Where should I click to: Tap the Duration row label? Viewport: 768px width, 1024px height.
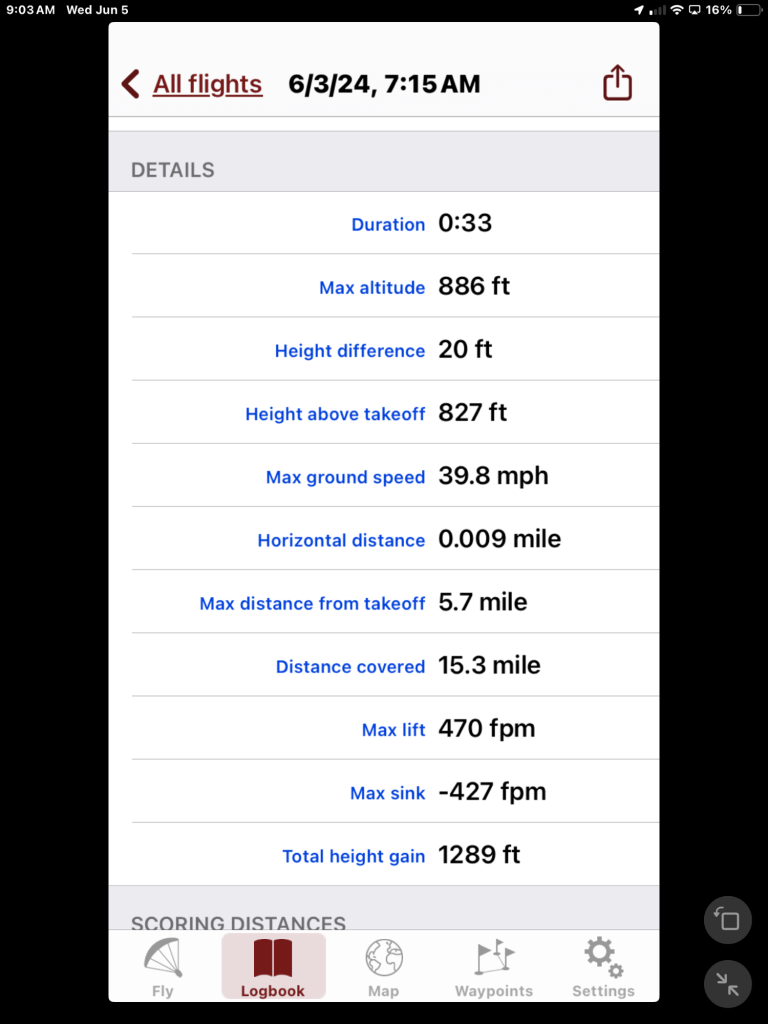click(x=388, y=225)
